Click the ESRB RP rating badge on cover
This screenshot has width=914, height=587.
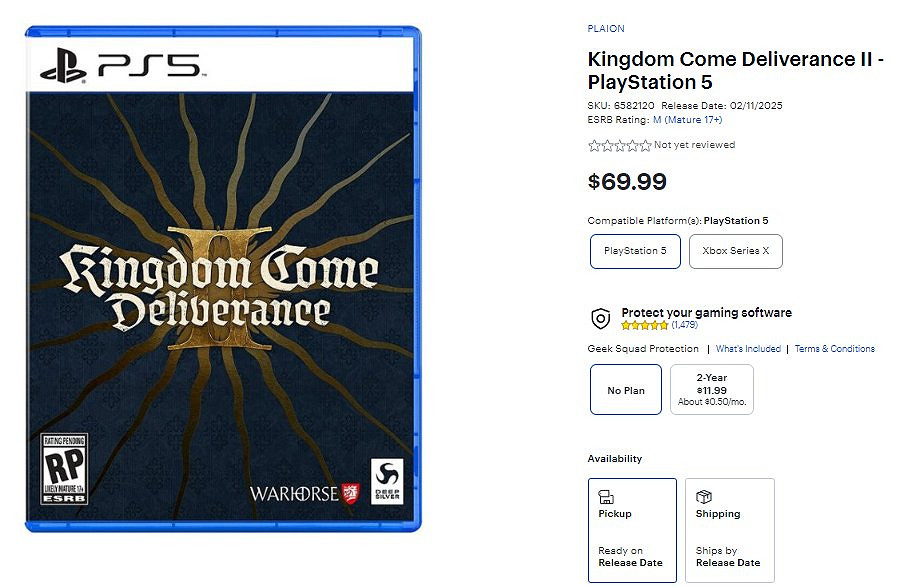[x=64, y=469]
